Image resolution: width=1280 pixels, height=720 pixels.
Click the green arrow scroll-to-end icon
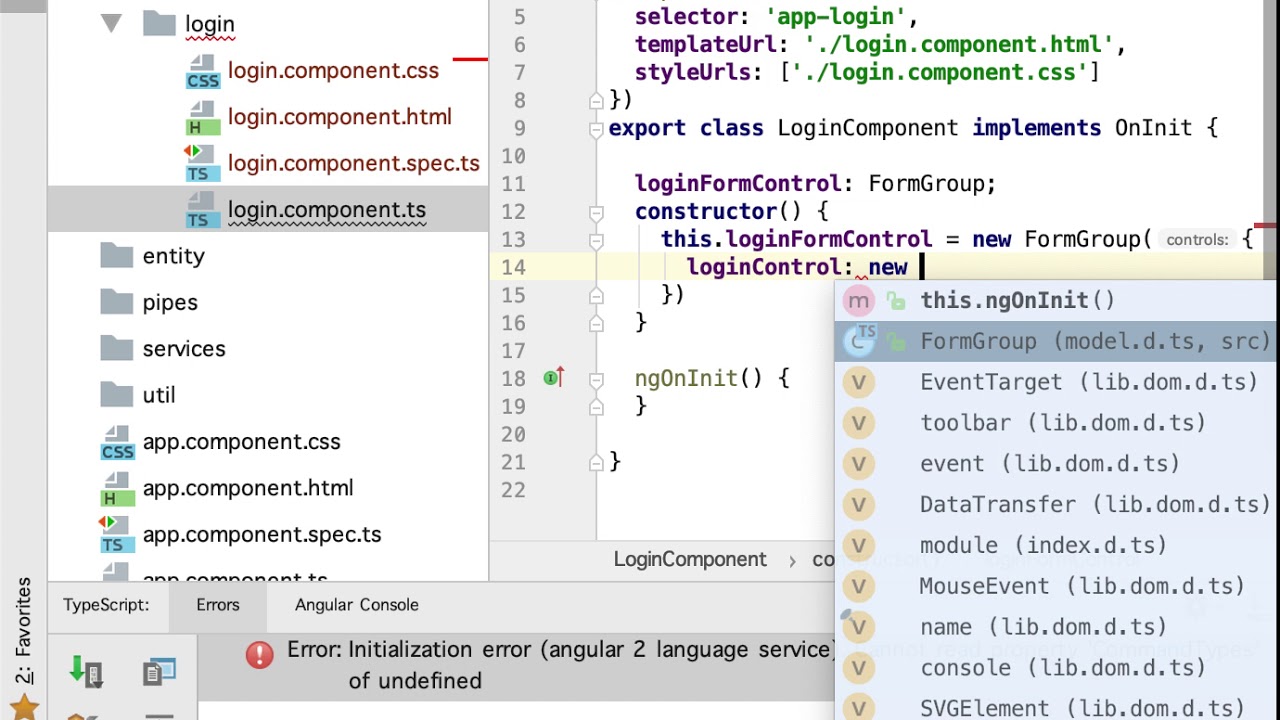pos(86,672)
